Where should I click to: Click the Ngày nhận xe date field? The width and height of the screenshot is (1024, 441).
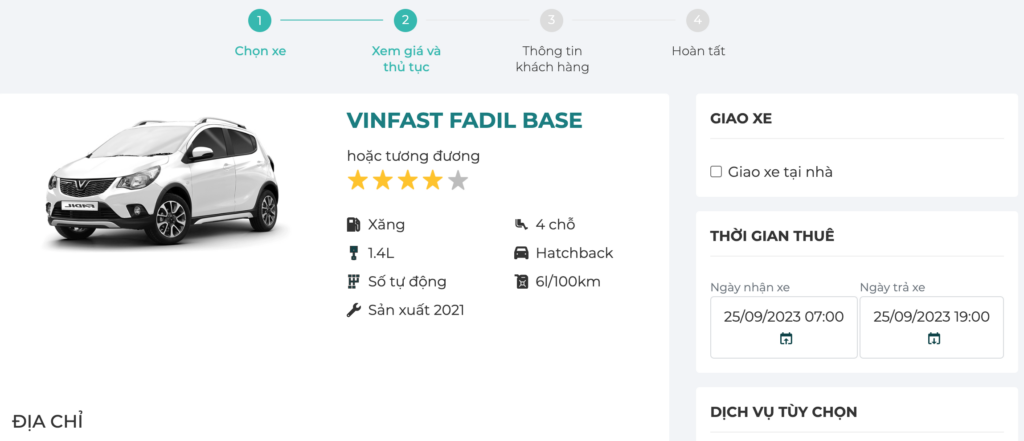click(x=784, y=317)
